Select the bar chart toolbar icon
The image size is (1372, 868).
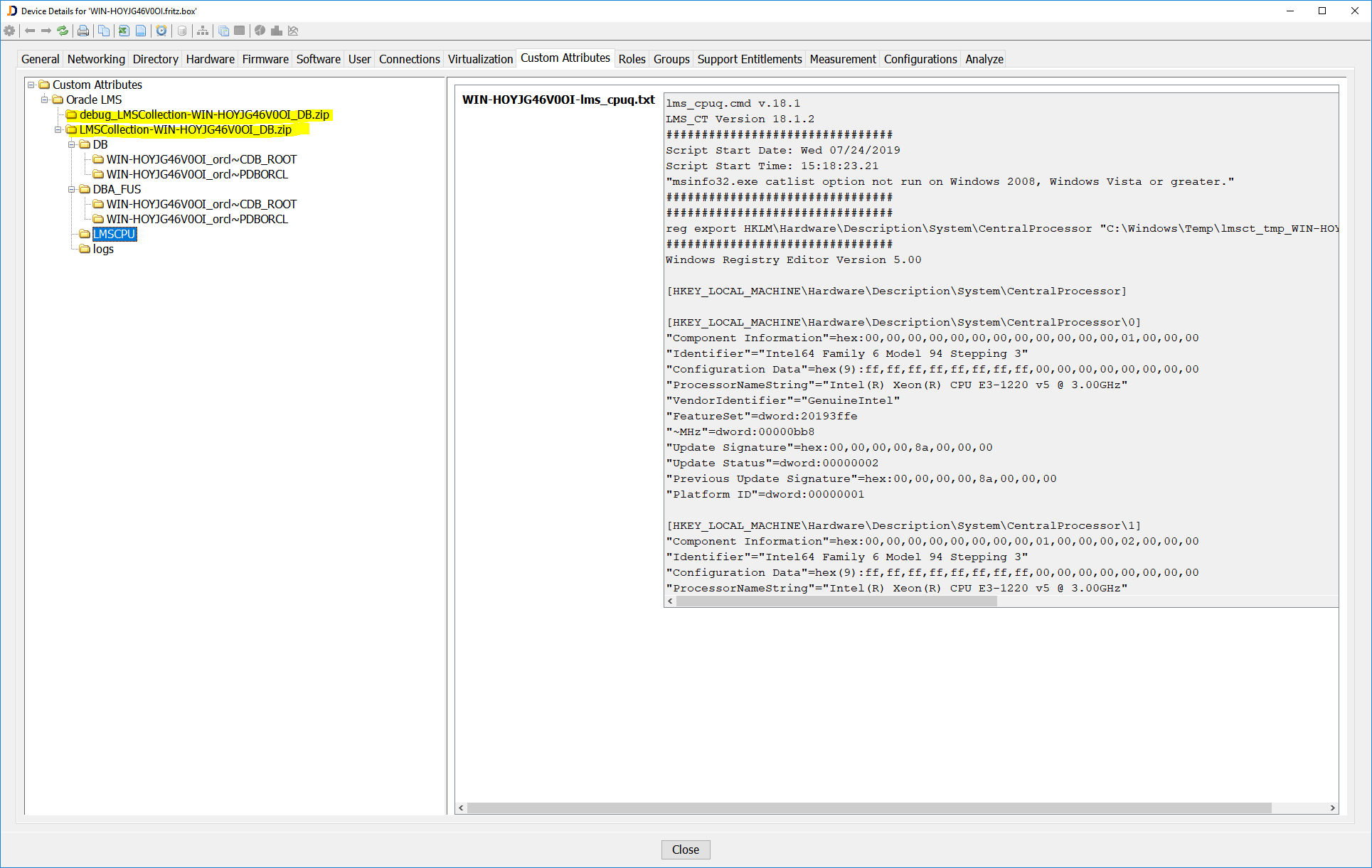coord(277,31)
